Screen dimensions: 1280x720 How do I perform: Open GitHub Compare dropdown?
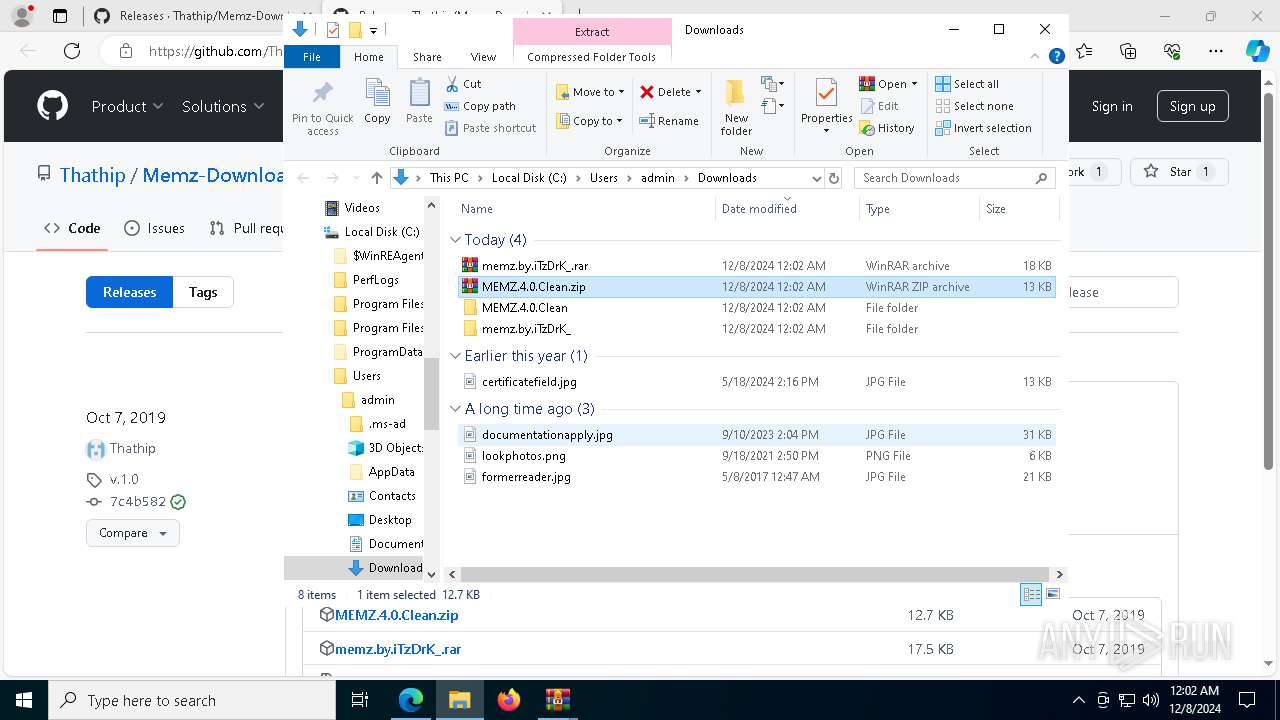(133, 533)
